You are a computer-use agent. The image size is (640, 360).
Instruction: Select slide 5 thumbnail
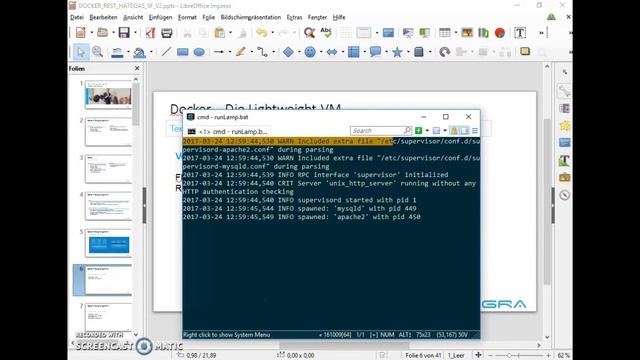point(108,243)
